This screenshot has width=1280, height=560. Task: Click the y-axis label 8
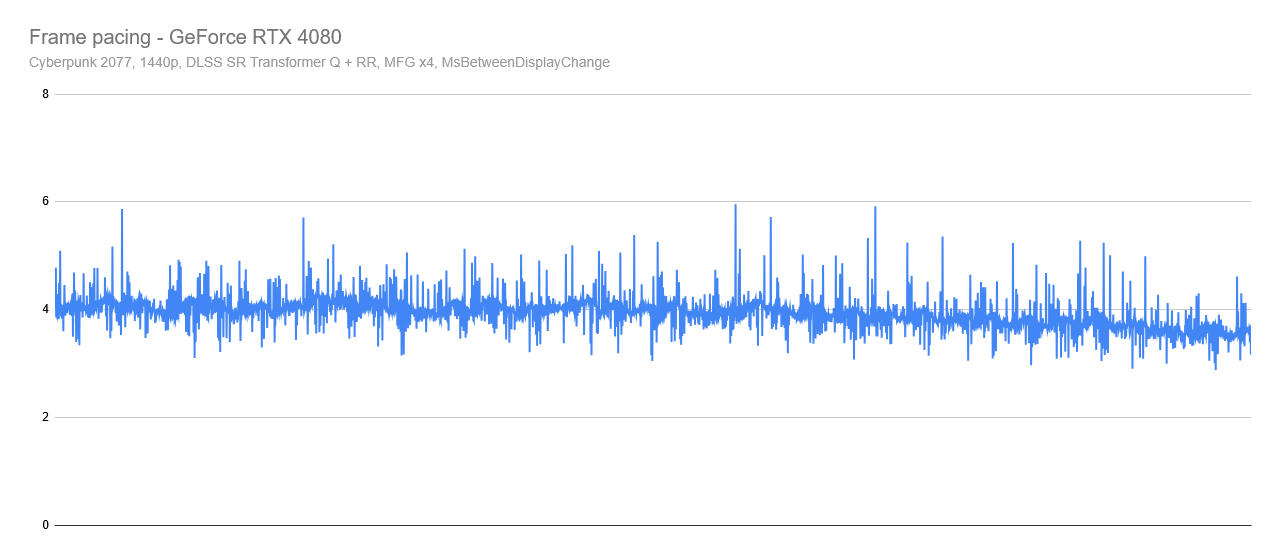click(x=46, y=94)
